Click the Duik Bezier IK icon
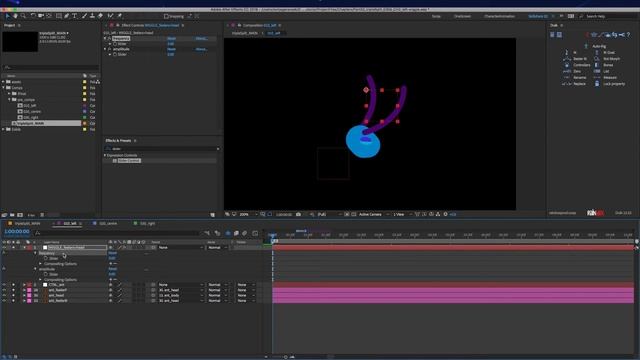This screenshot has width=640, height=360. coord(567,59)
